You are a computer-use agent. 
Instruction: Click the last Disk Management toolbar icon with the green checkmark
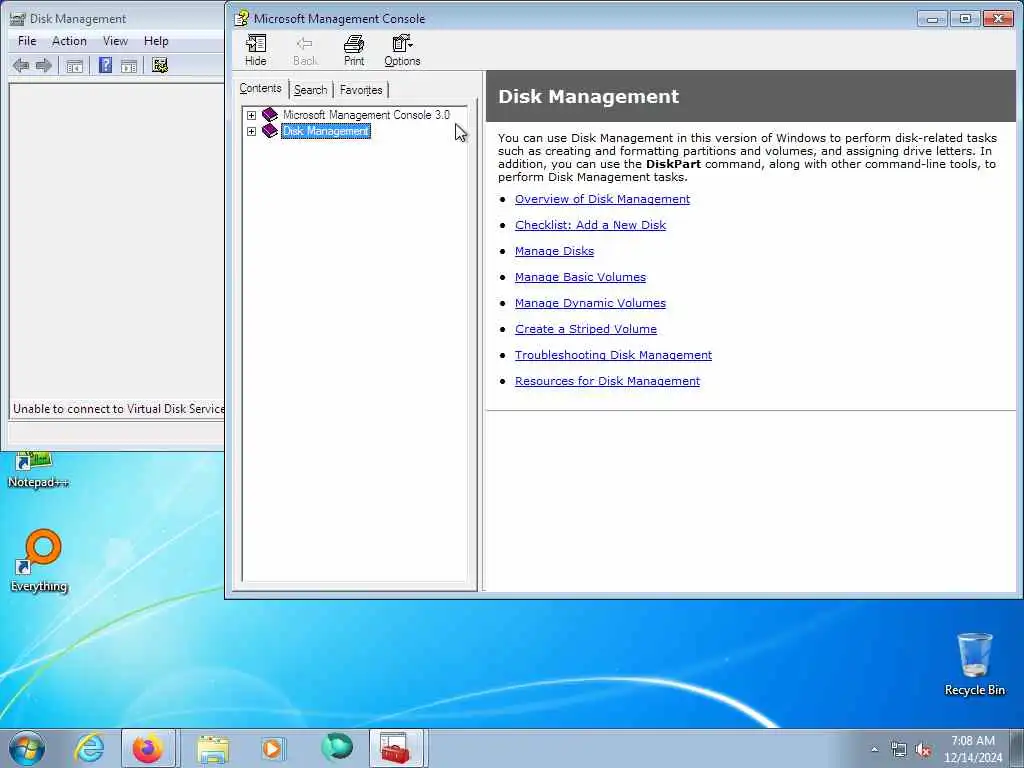point(159,65)
